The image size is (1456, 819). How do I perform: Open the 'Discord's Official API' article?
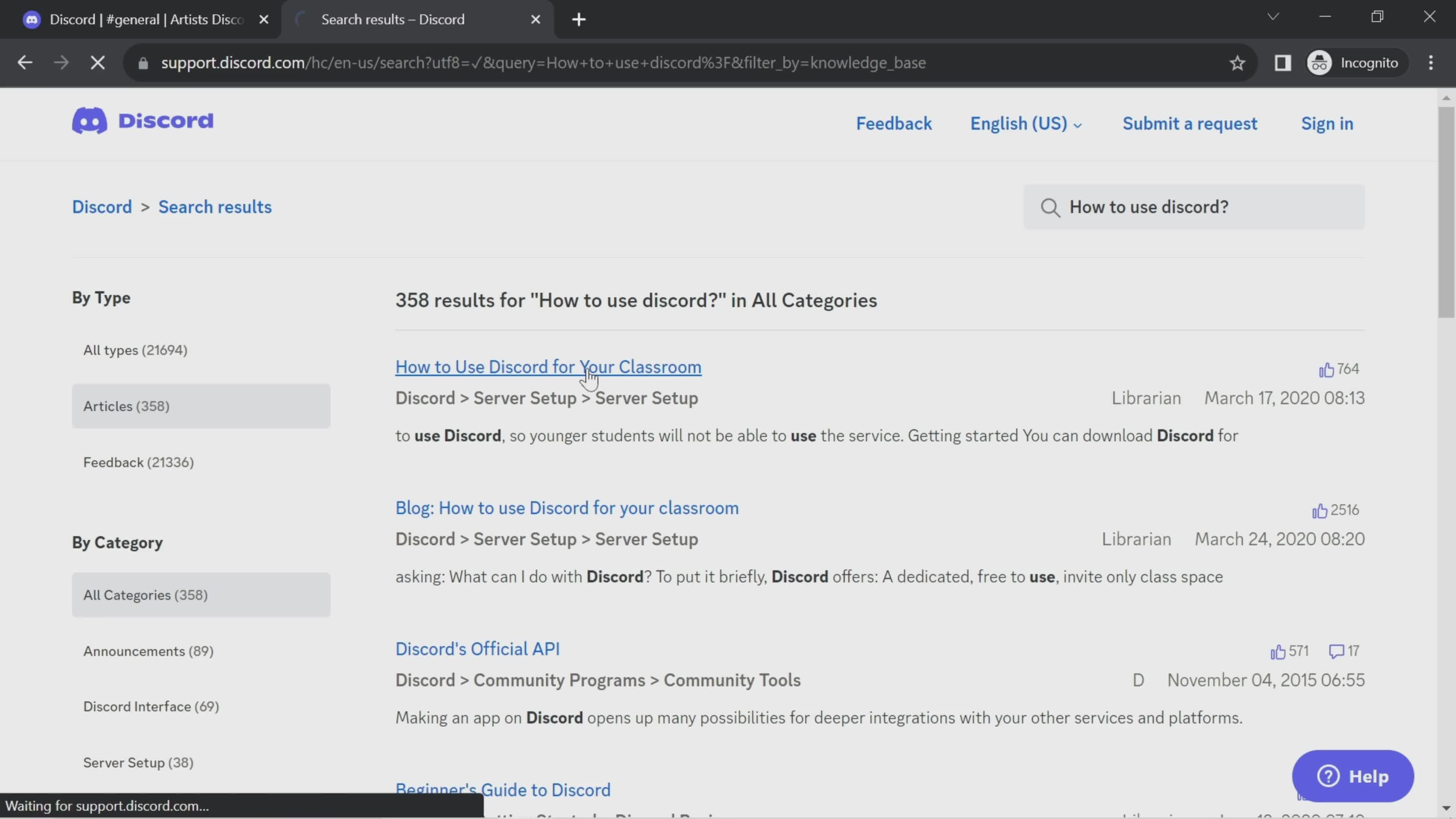click(478, 649)
